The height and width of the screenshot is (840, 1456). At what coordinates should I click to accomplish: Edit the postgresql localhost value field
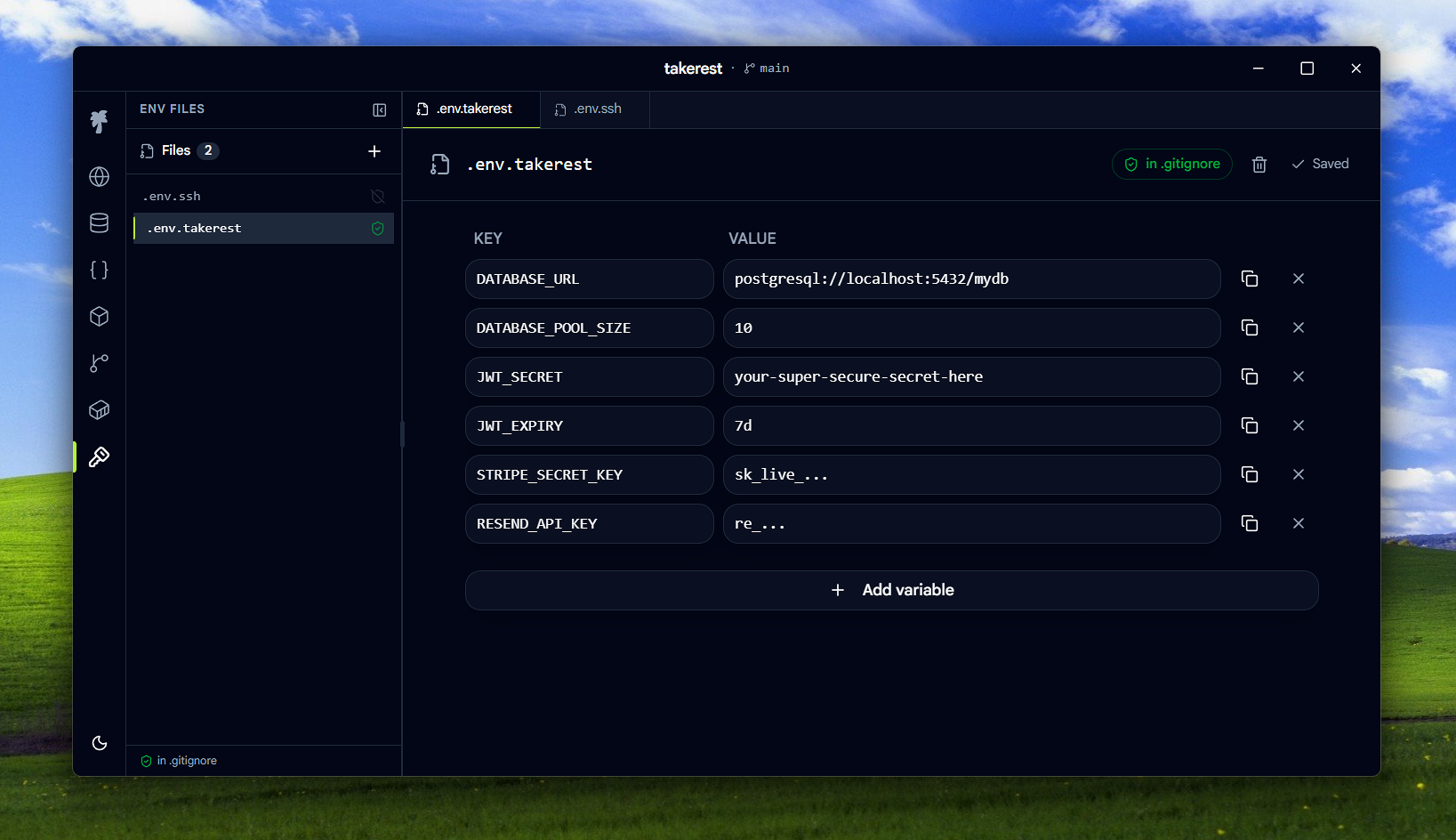click(x=971, y=279)
